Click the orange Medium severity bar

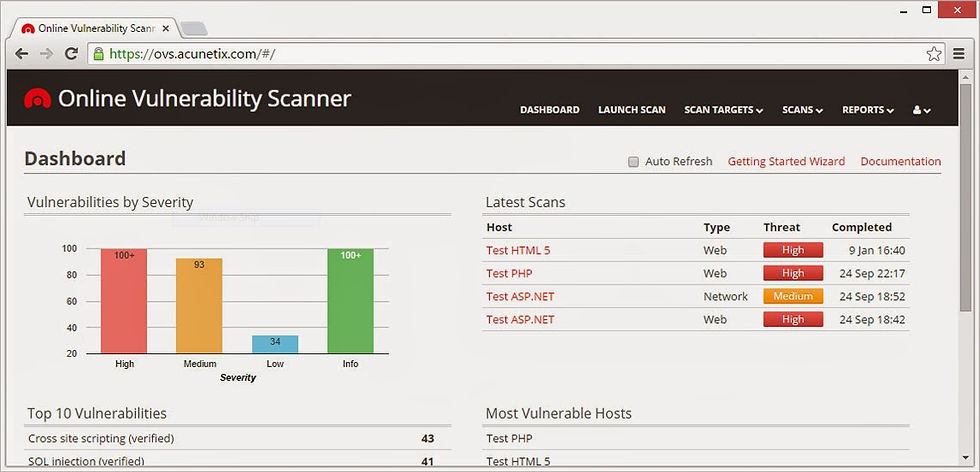click(199, 306)
